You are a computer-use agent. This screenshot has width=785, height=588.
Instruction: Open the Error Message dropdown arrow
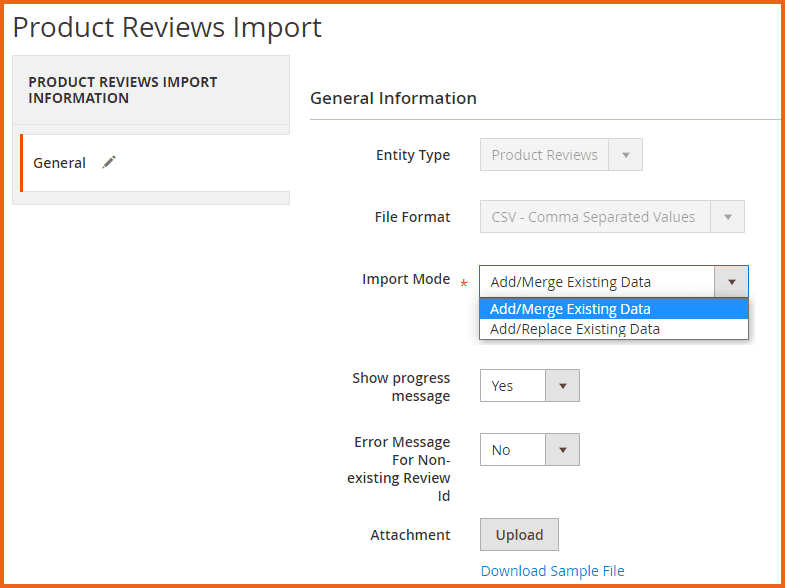562,450
